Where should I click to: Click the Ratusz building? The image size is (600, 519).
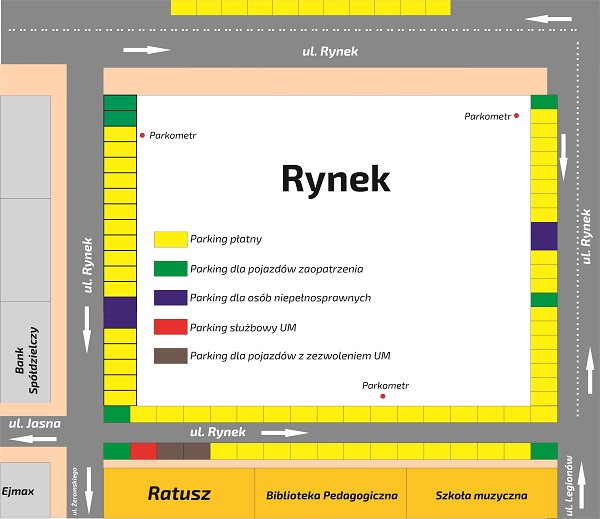coord(179,494)
